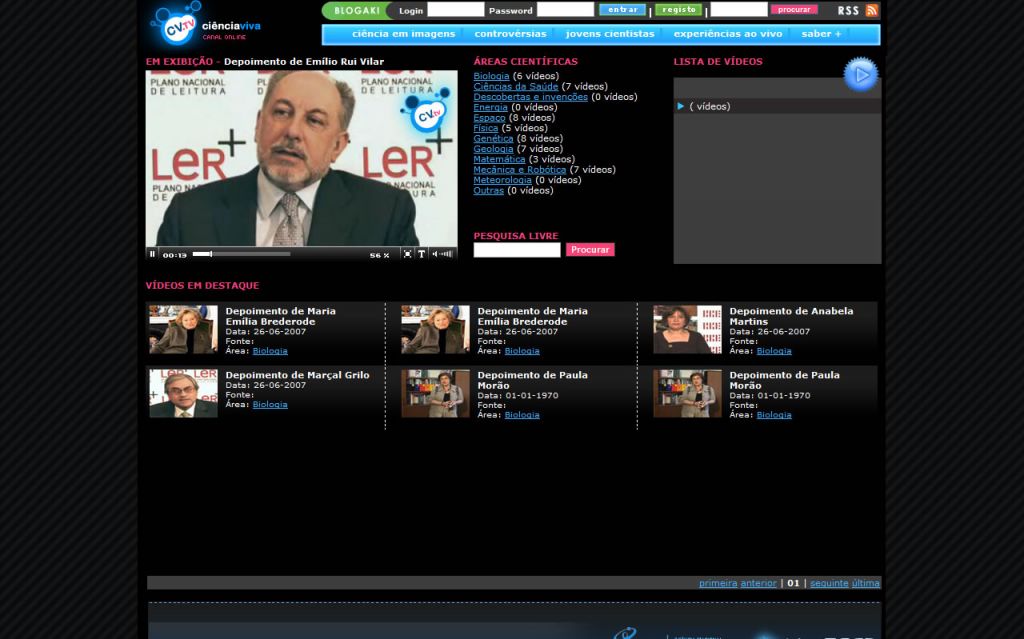Click the 'Procurar' button under Pesquisa Livre

pos(590,250)
